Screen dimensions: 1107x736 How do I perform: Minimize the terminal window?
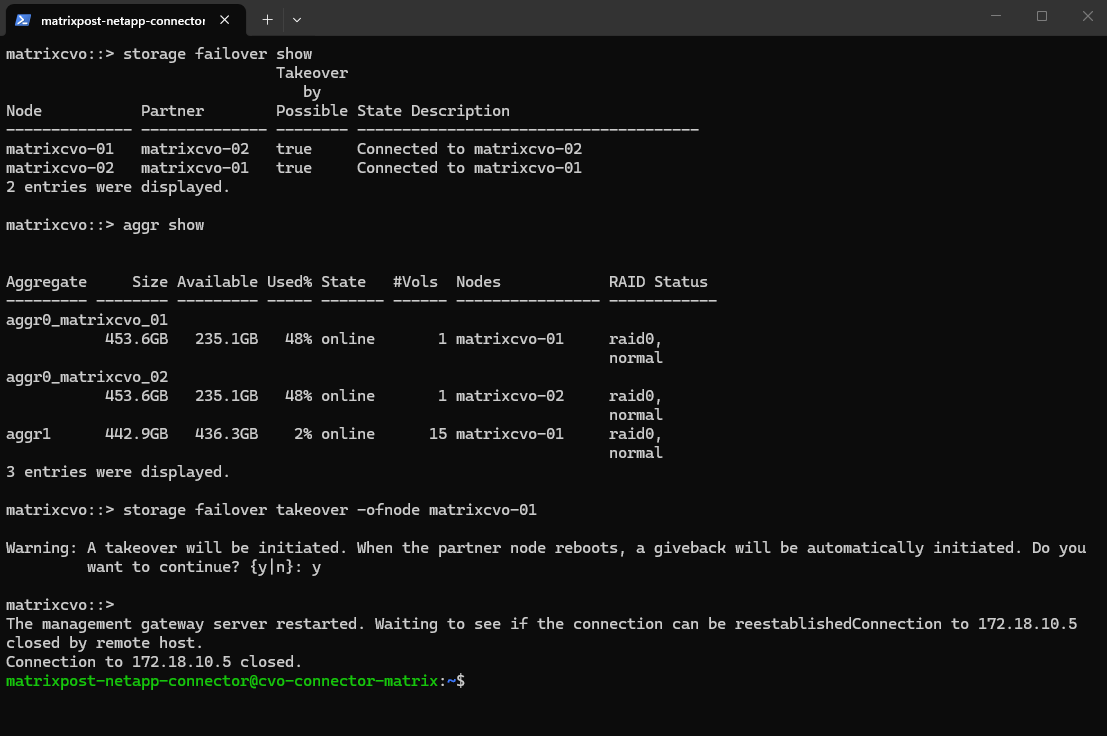coord(996,16)
